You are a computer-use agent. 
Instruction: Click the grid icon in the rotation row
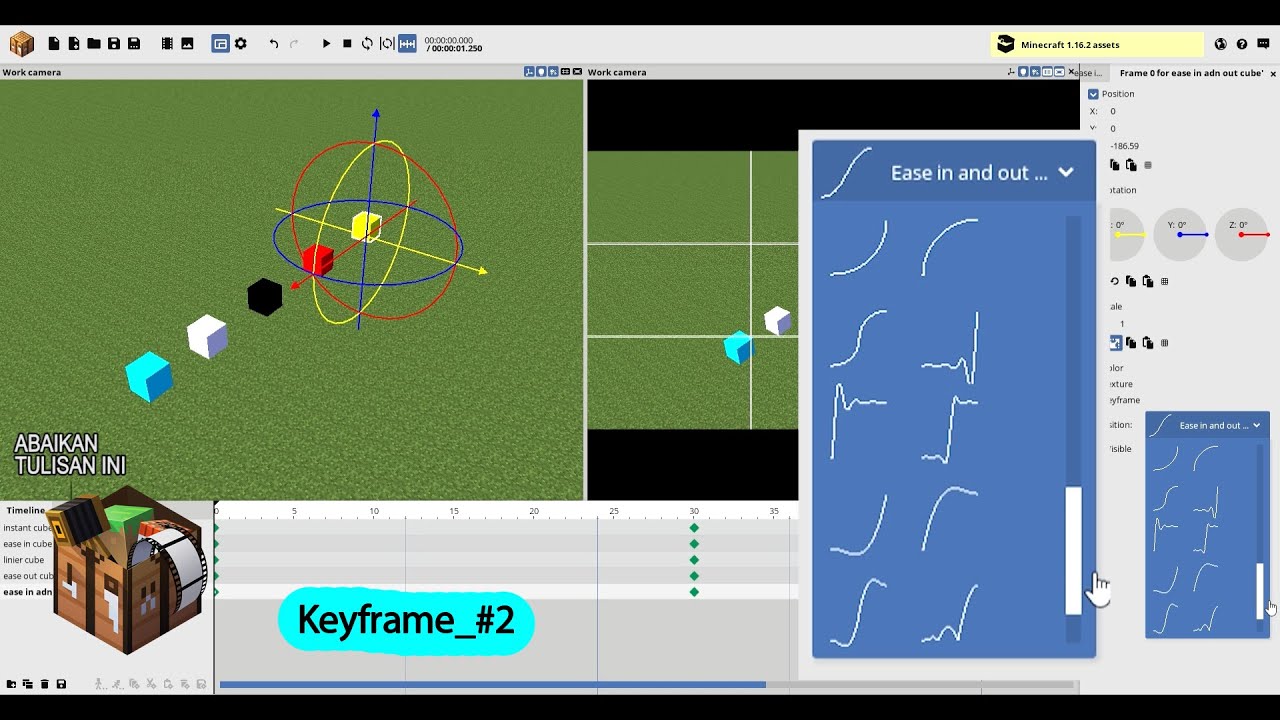click(x=1164, y=282)
